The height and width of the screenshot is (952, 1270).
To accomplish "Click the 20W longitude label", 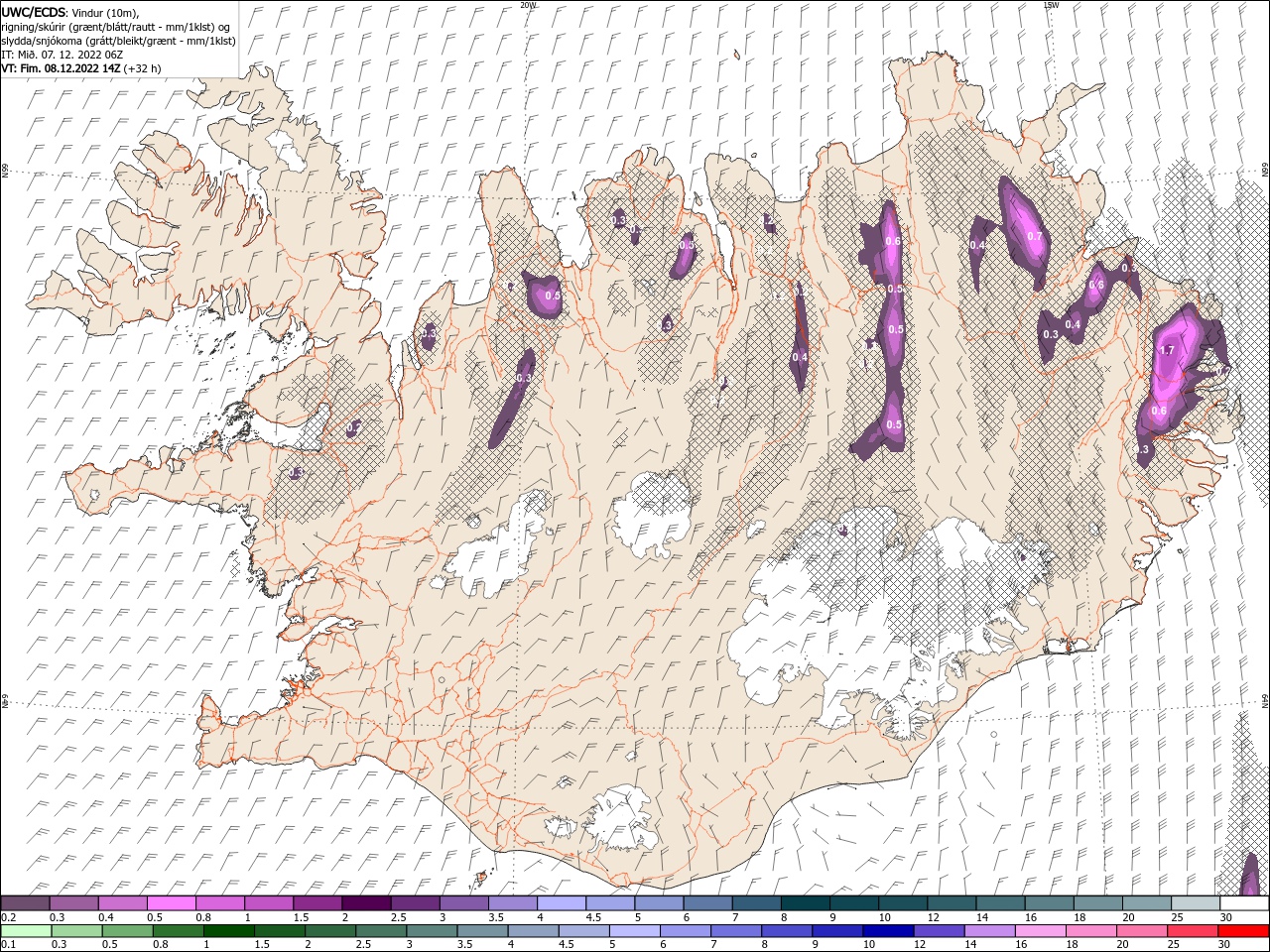I will coord(528,5).
